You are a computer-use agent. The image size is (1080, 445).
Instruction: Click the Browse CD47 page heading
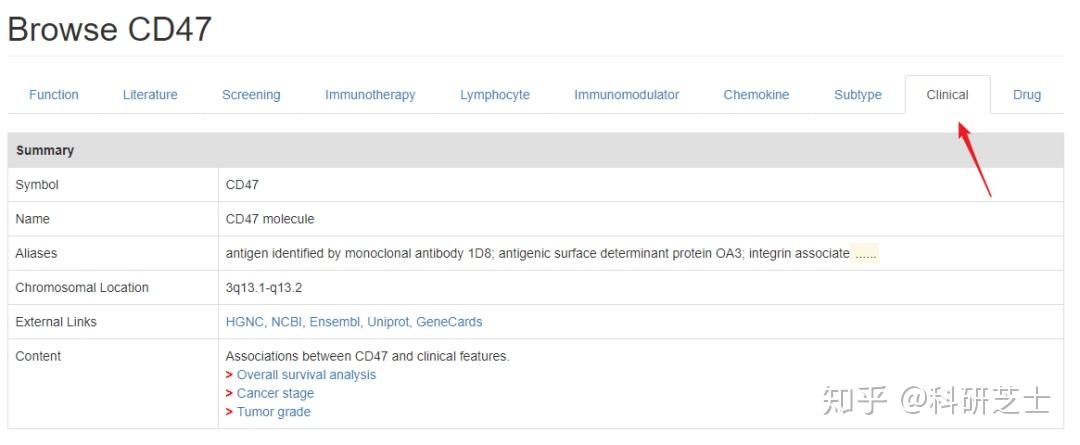coord(110,29)
